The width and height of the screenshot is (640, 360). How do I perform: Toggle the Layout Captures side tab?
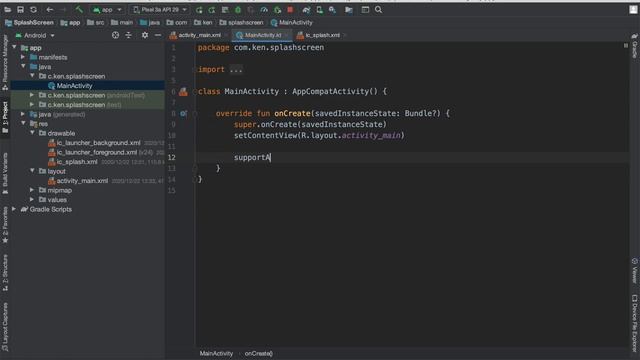tap(5, 327)
